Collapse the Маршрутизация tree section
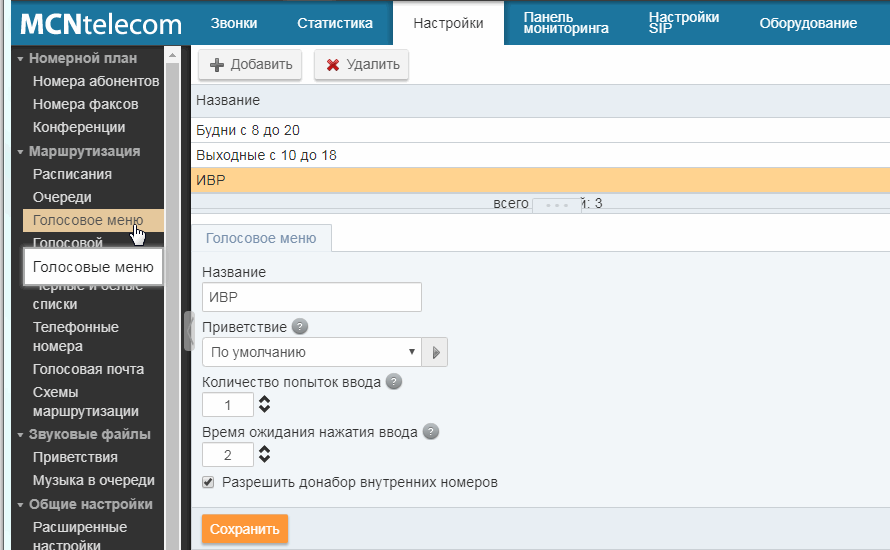The image size is (890, 550). (x=20, y=152)
